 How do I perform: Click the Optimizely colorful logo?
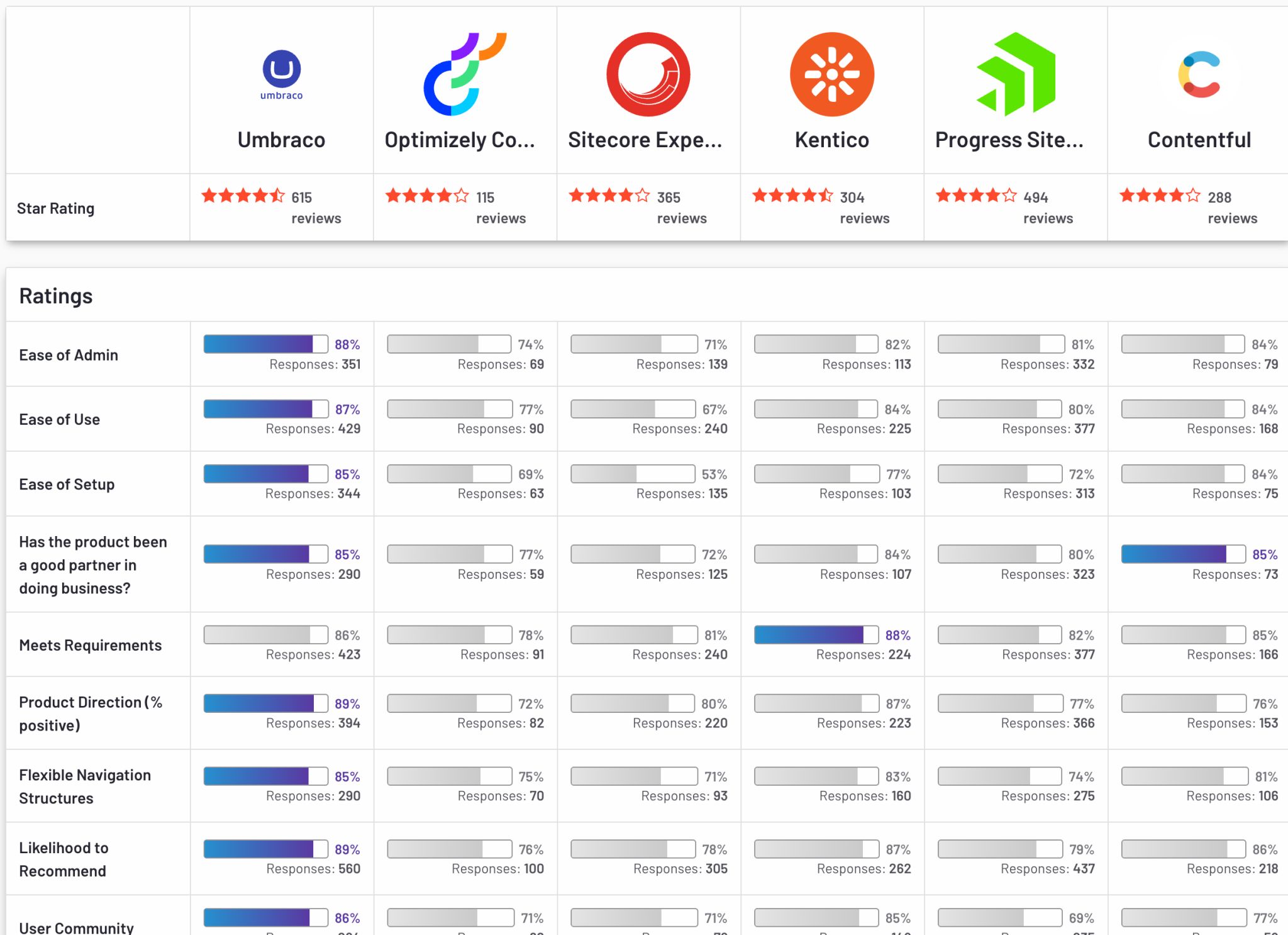[465, 74]
